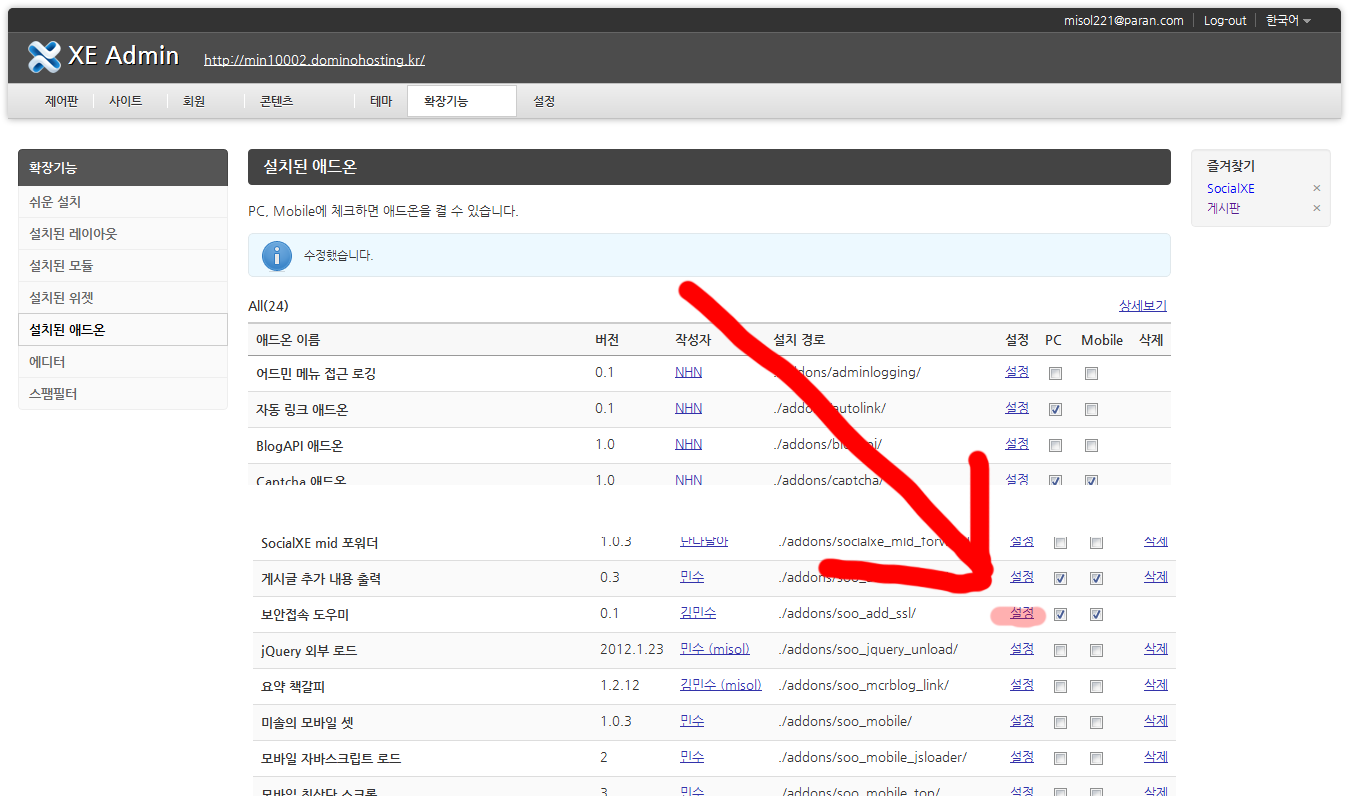Open the 설정 top menu
Screen dimensions: 1349x796
(x=544, y=101)
